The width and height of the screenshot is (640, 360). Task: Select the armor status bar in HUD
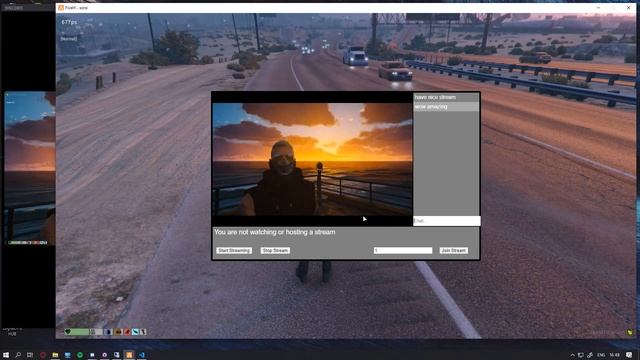(96, 332)
